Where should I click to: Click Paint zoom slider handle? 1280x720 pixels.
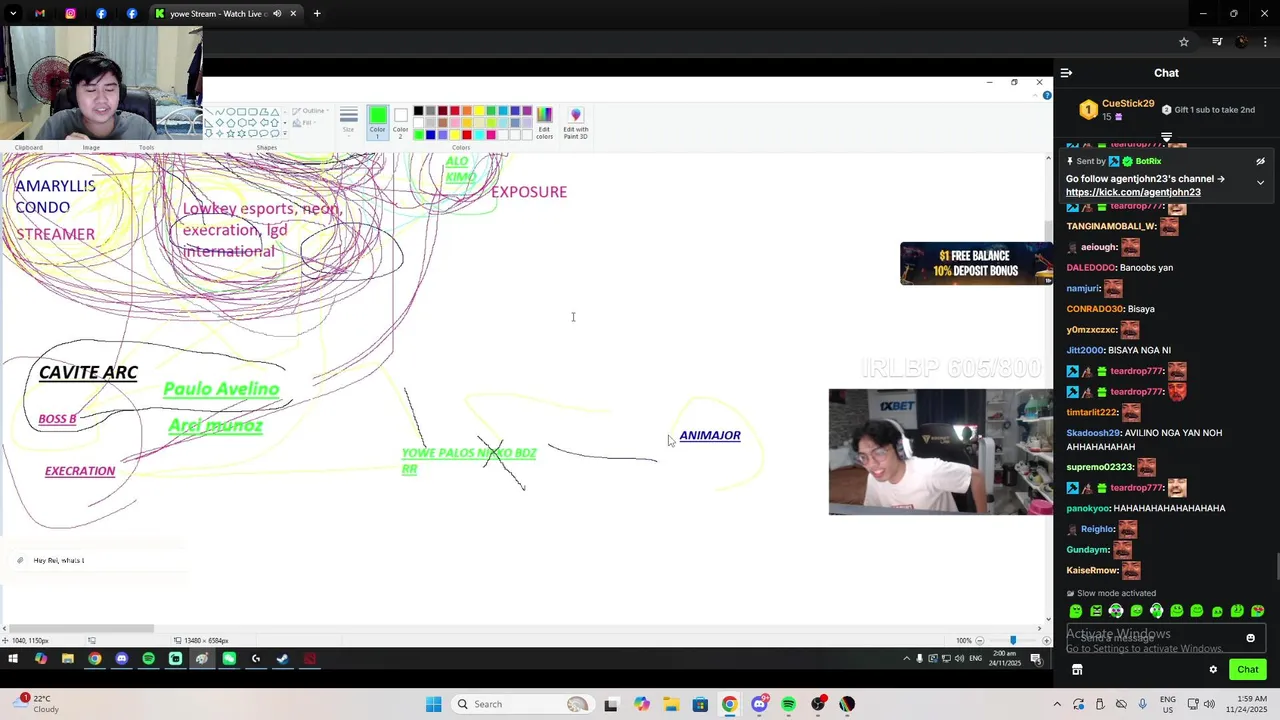tap(1013, 640)
